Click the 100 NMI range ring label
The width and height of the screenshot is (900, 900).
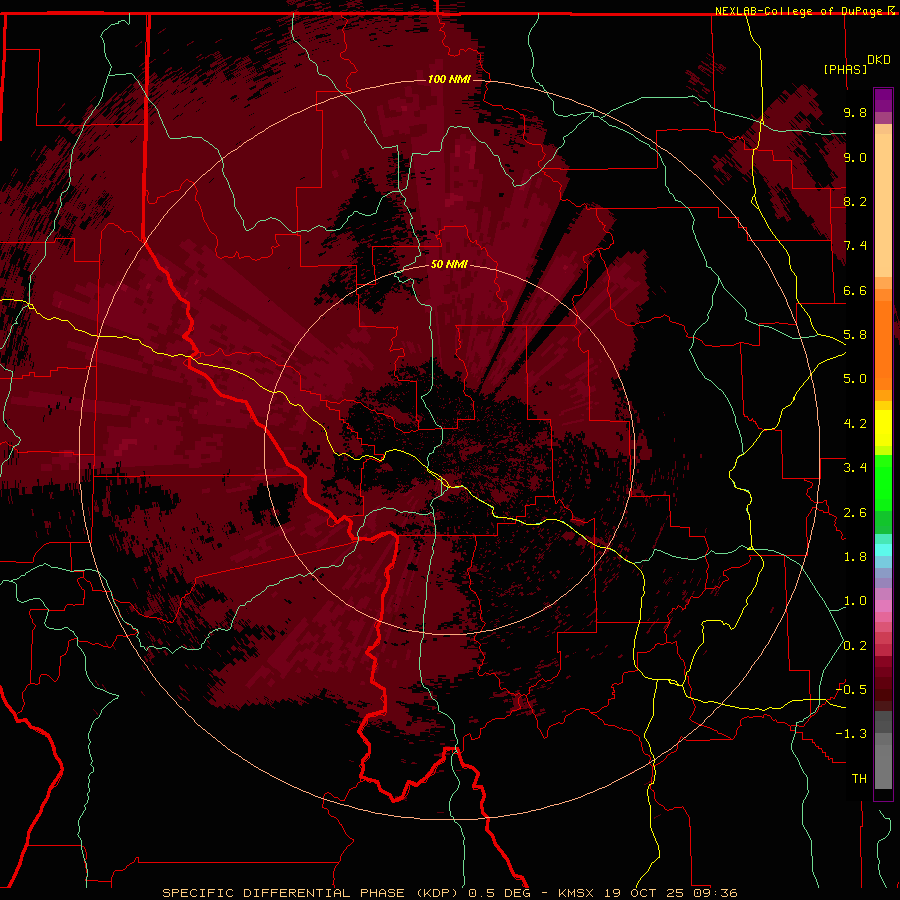449,79
